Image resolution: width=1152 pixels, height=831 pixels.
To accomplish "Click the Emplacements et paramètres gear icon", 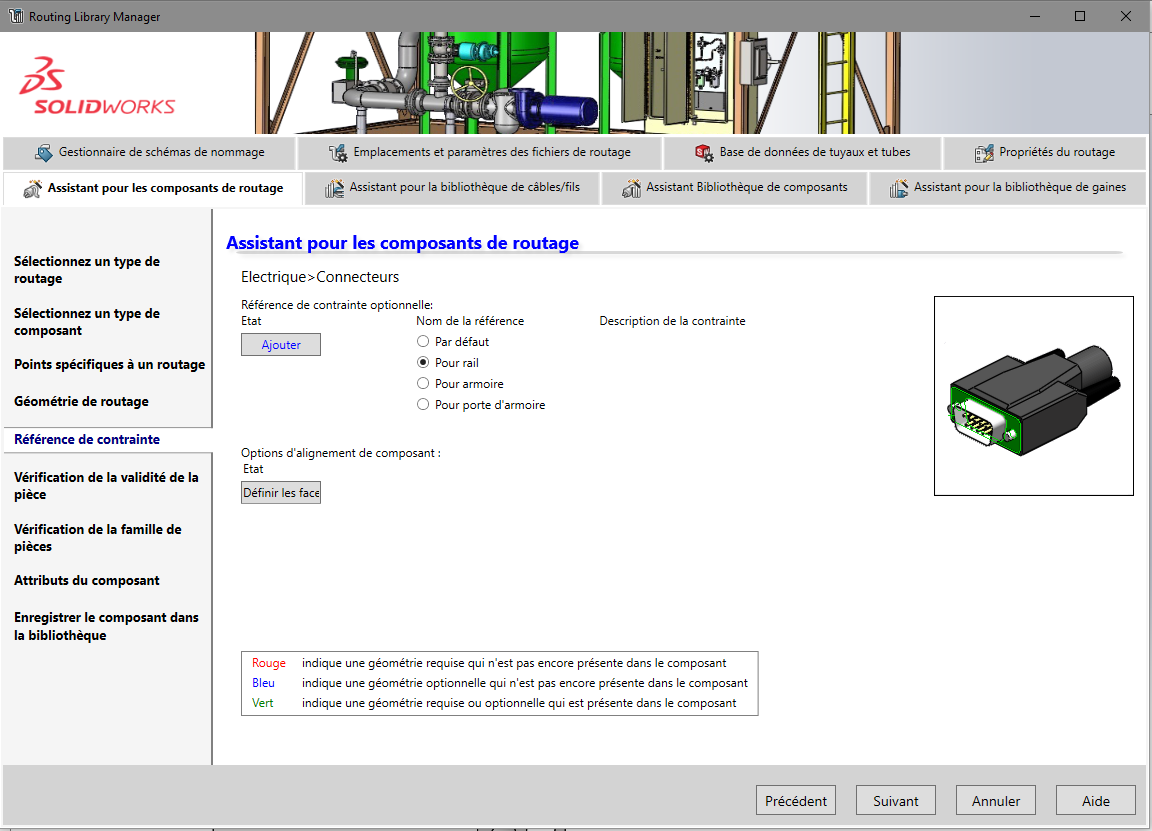I will 338,153.
